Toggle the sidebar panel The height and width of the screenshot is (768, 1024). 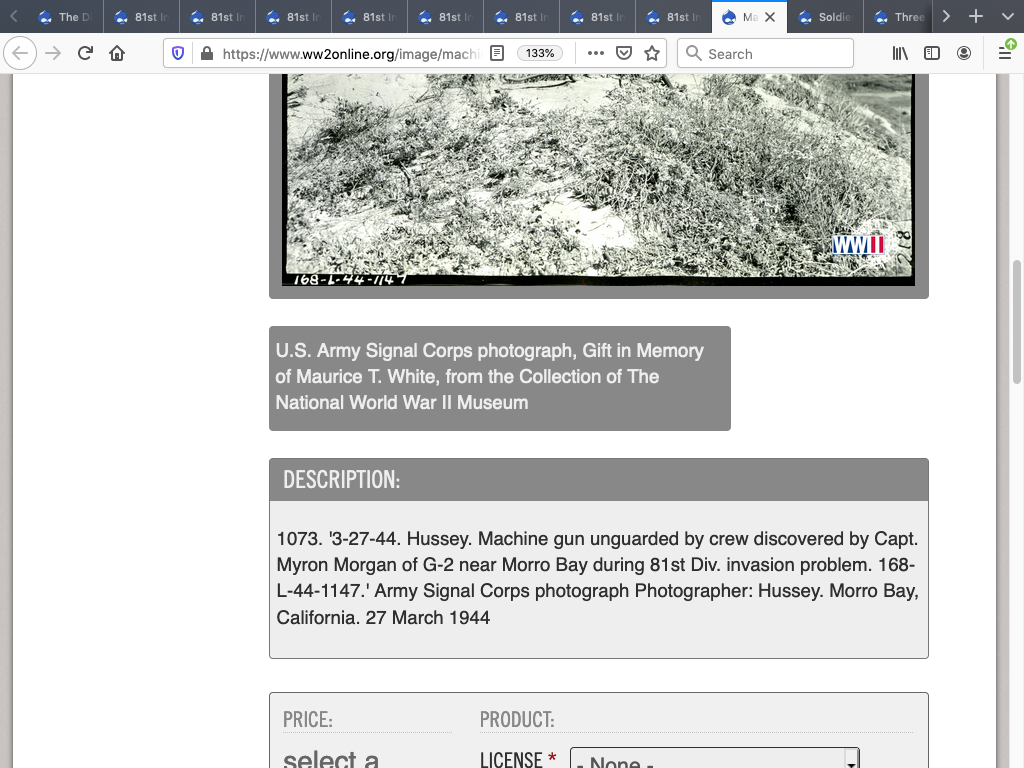point(932,54)
